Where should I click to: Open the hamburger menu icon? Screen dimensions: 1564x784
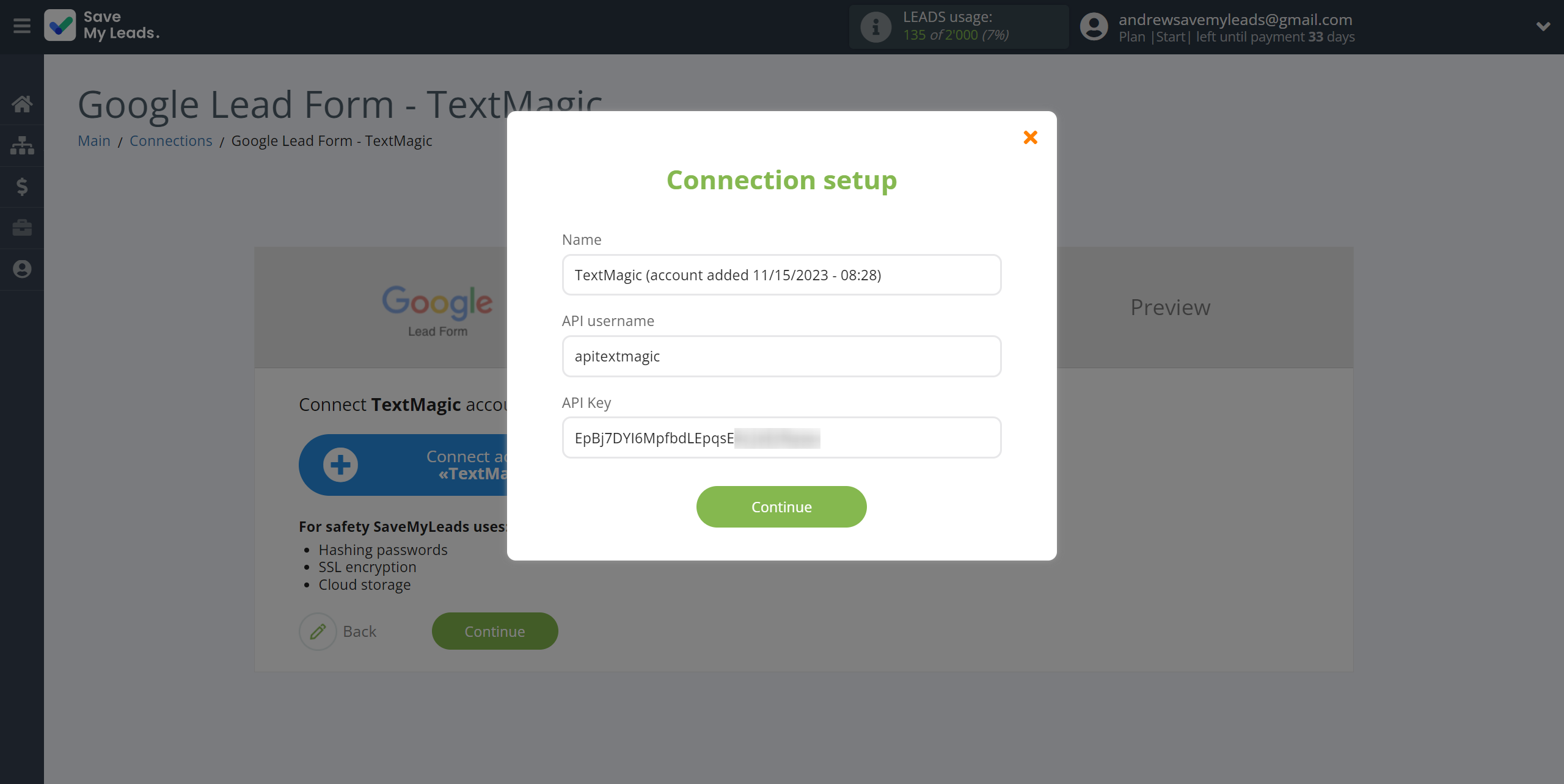tap(22, 26)
